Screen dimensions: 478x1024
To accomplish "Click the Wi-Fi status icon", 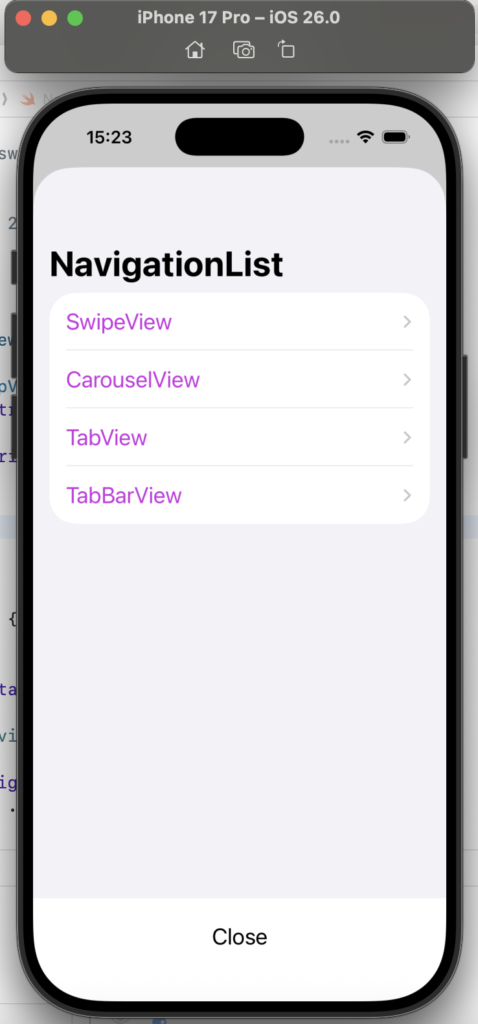I will (x=365, y=137).
